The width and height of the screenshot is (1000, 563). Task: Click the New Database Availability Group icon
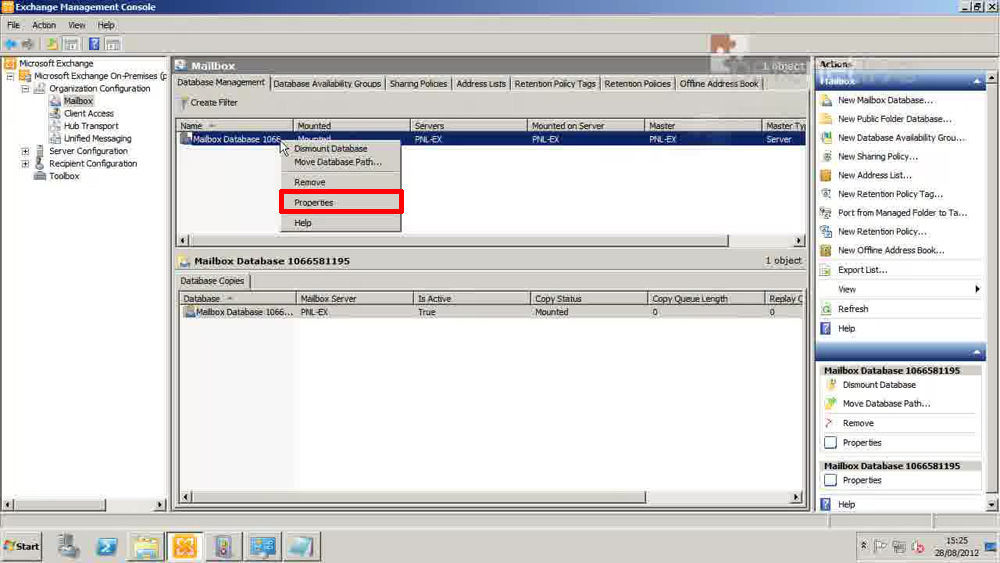pos(826,138)
